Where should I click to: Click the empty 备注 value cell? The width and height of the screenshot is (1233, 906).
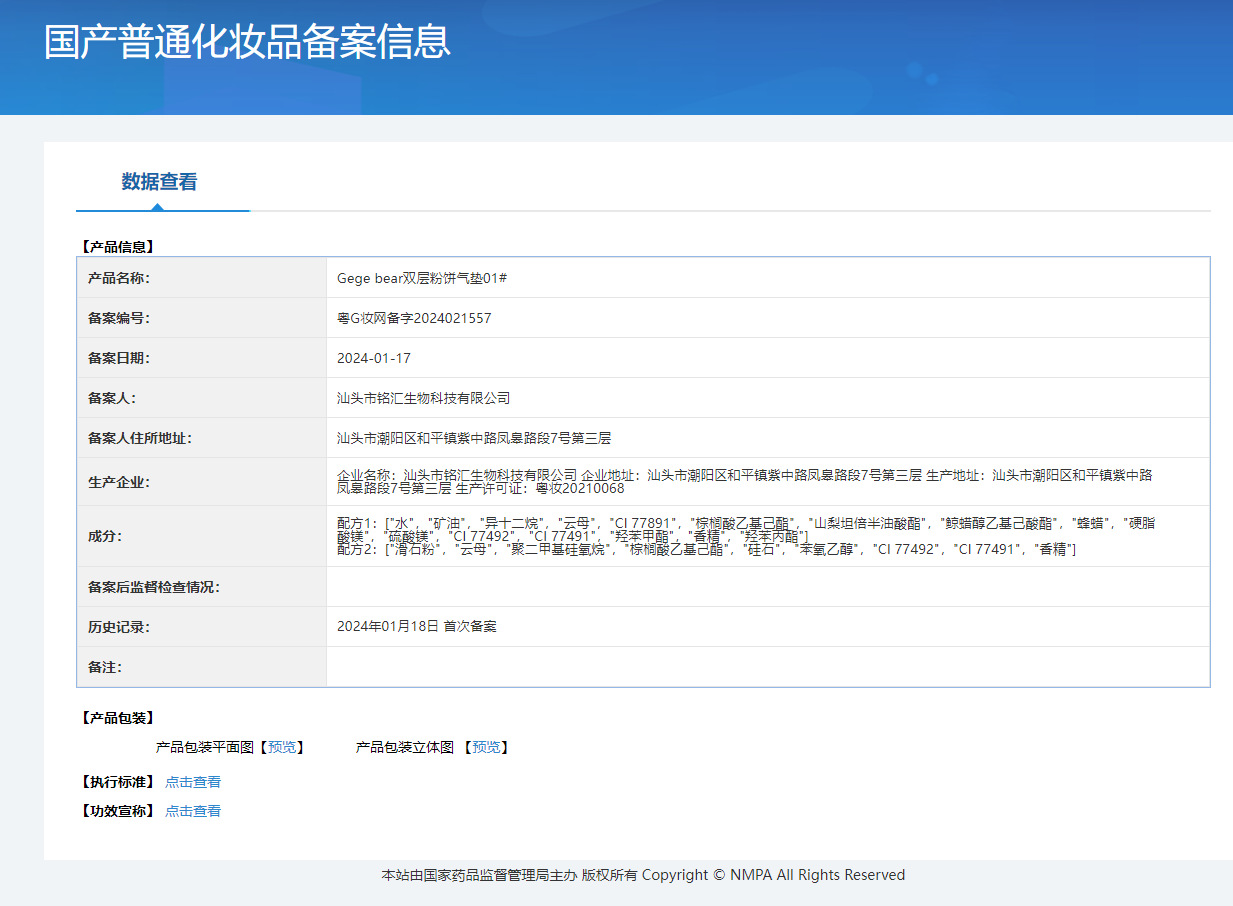click(x=767, y=667)
